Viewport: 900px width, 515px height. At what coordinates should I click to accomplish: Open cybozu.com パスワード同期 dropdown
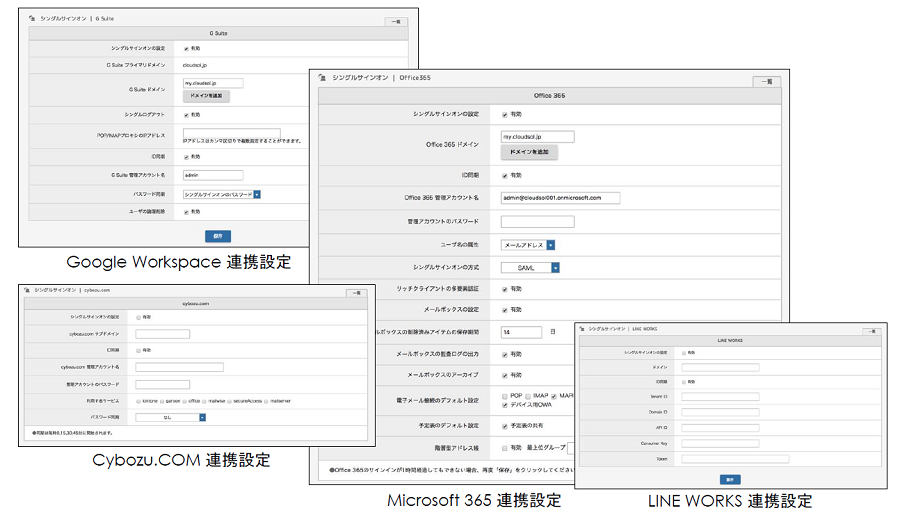click(x=170, y=417)
